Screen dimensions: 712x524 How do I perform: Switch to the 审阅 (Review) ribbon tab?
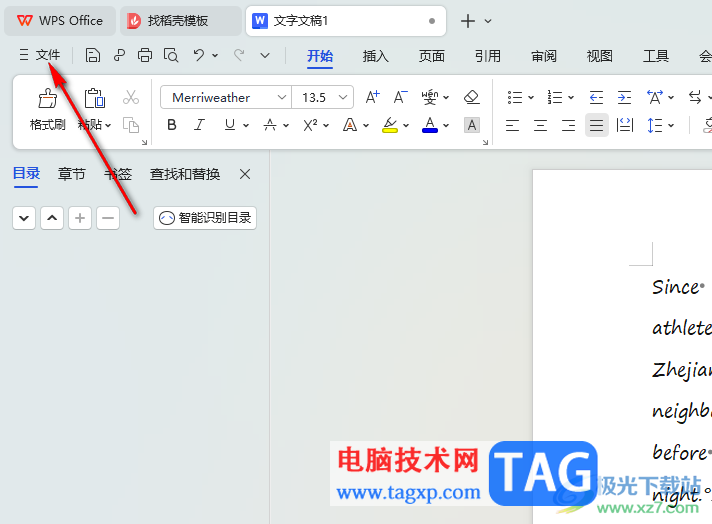click(x=544, y=56)
